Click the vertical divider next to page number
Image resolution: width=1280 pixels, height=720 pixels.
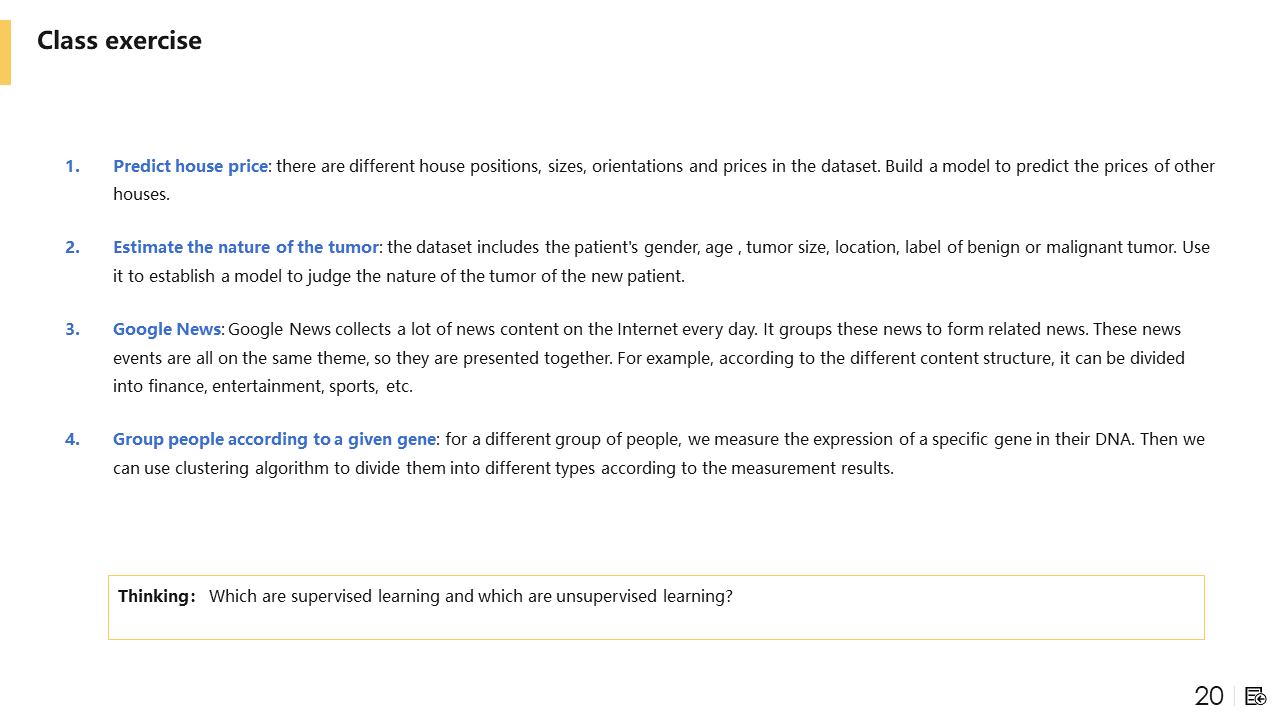pos(1235,696)
